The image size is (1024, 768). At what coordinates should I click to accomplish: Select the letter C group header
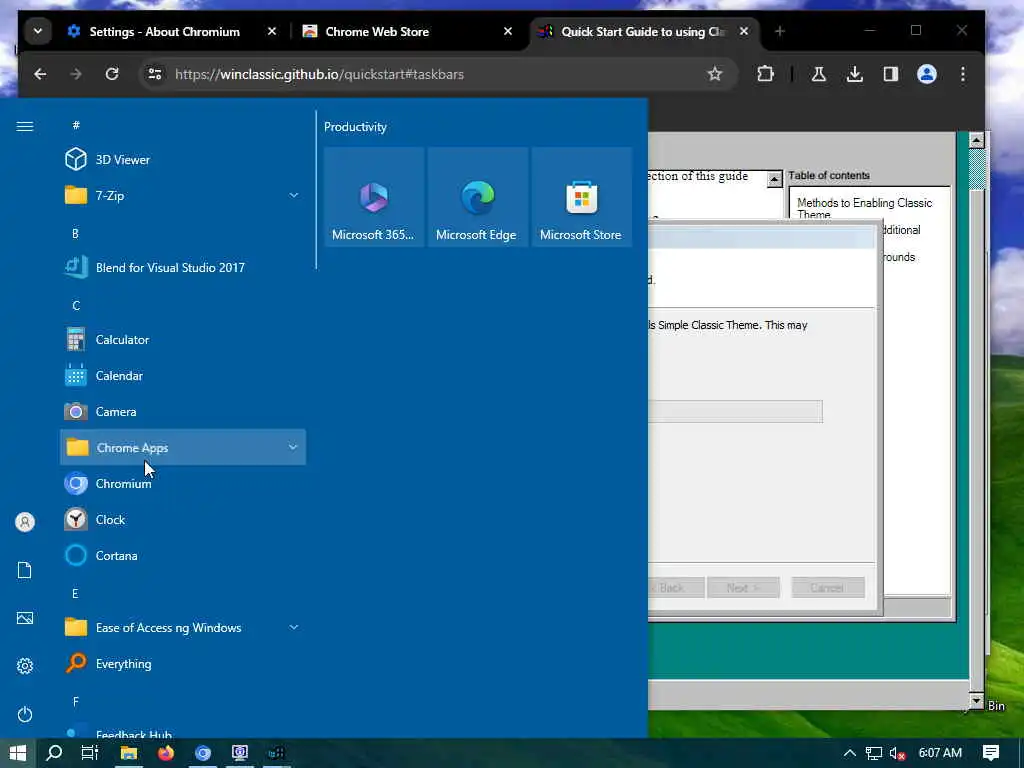click(x=76, y=305)
